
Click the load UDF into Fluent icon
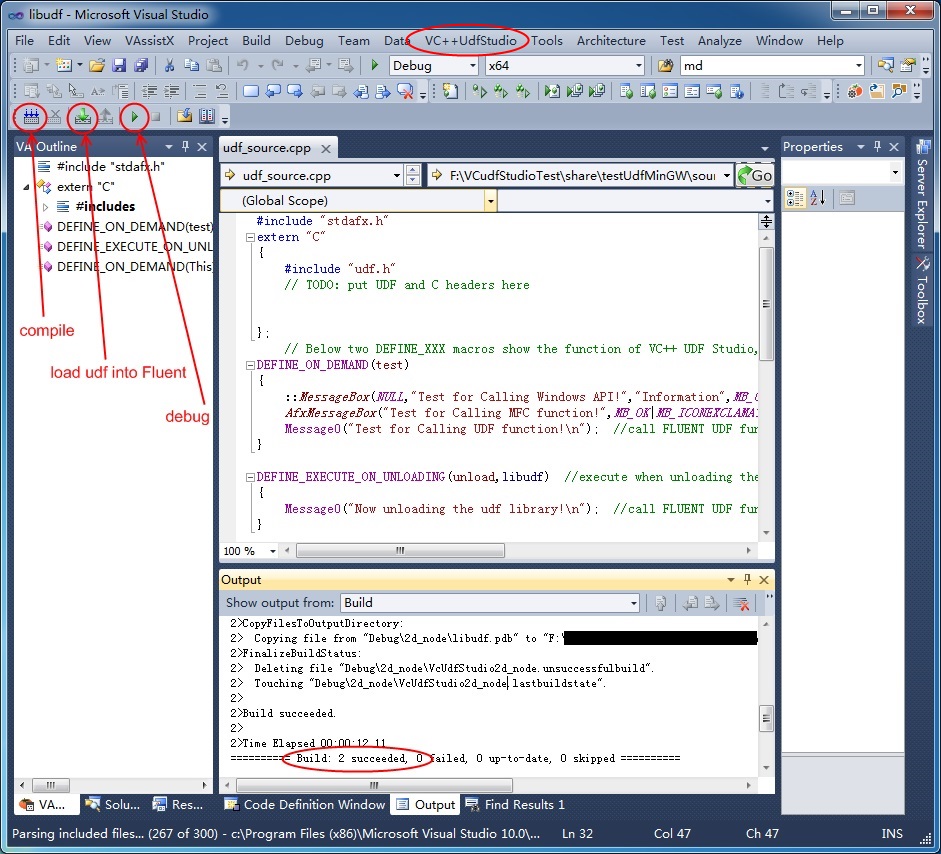[x=83, y=117]
